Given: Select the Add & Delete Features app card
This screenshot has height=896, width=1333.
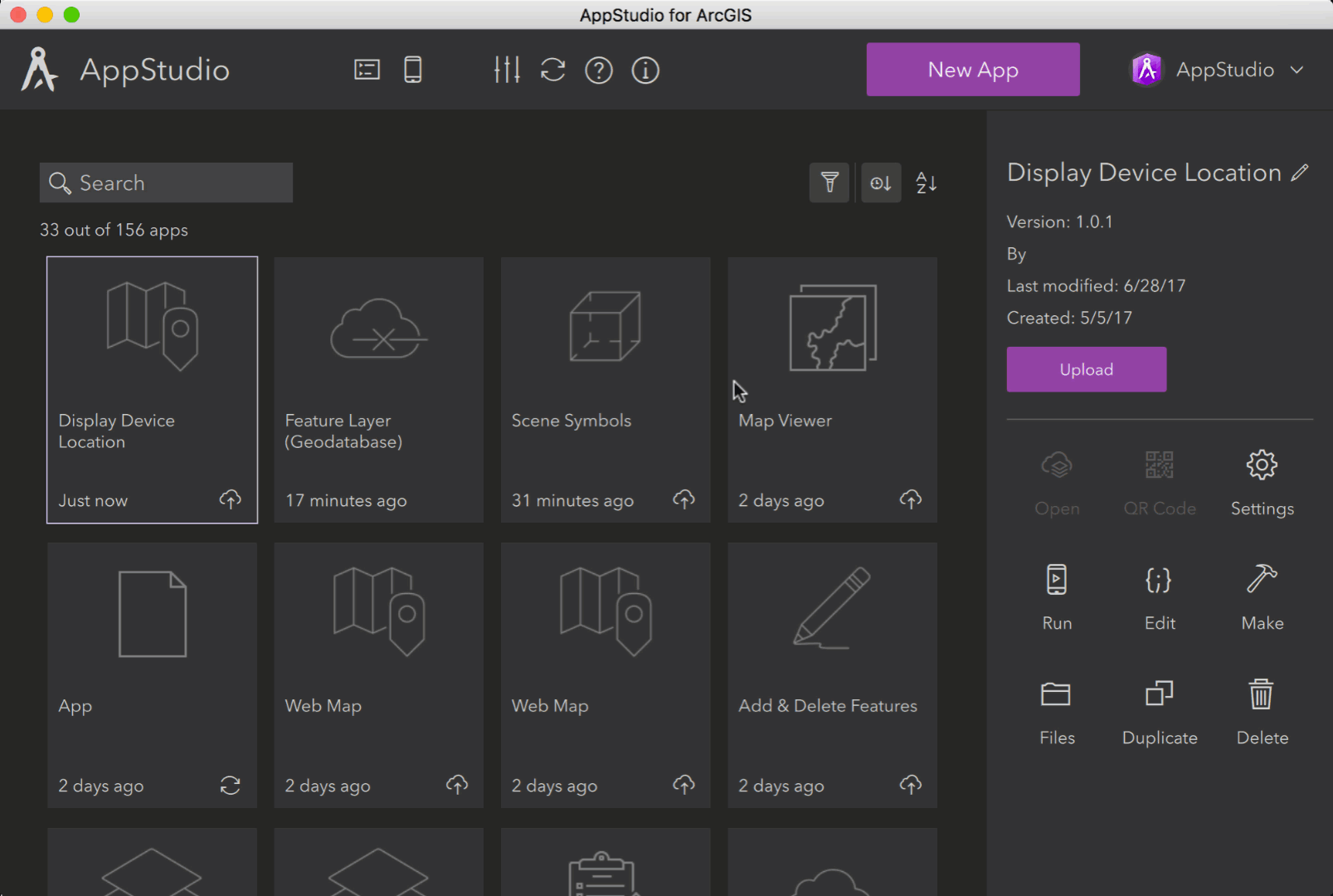Looking at the screenshot, I should [833, 675].
